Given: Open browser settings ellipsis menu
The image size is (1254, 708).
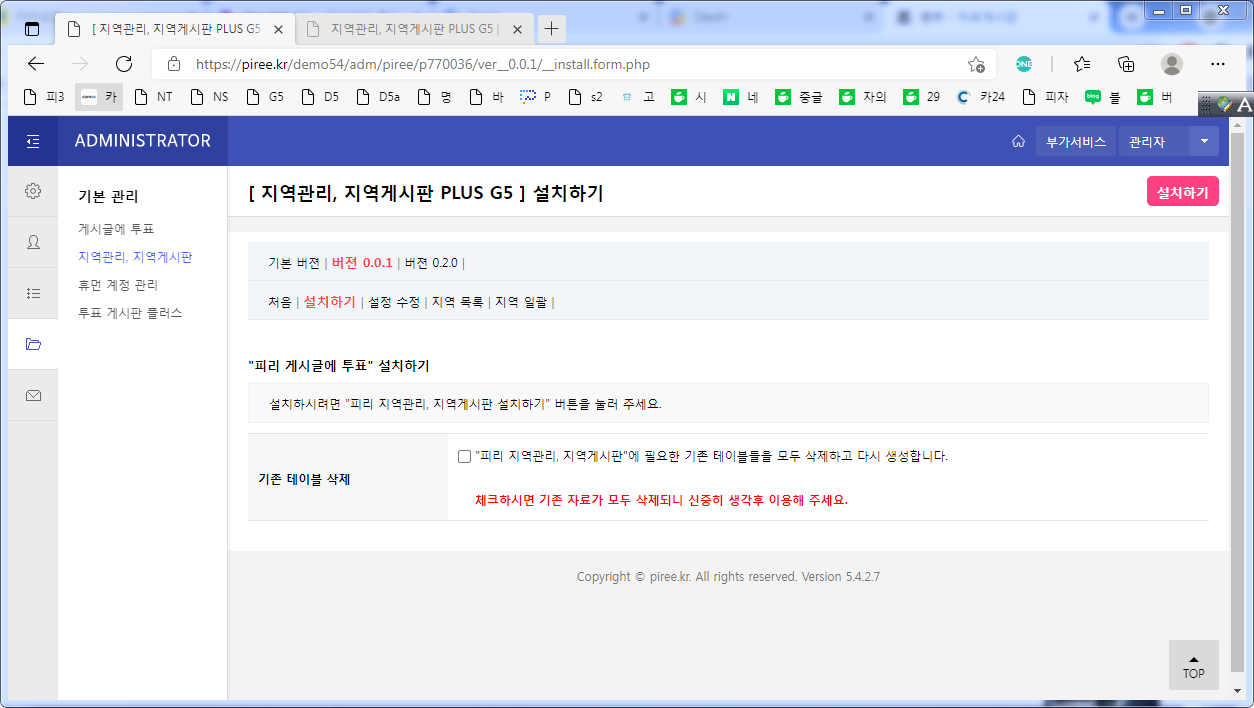Looking at the screenshot, I should tap(1217, 64).
